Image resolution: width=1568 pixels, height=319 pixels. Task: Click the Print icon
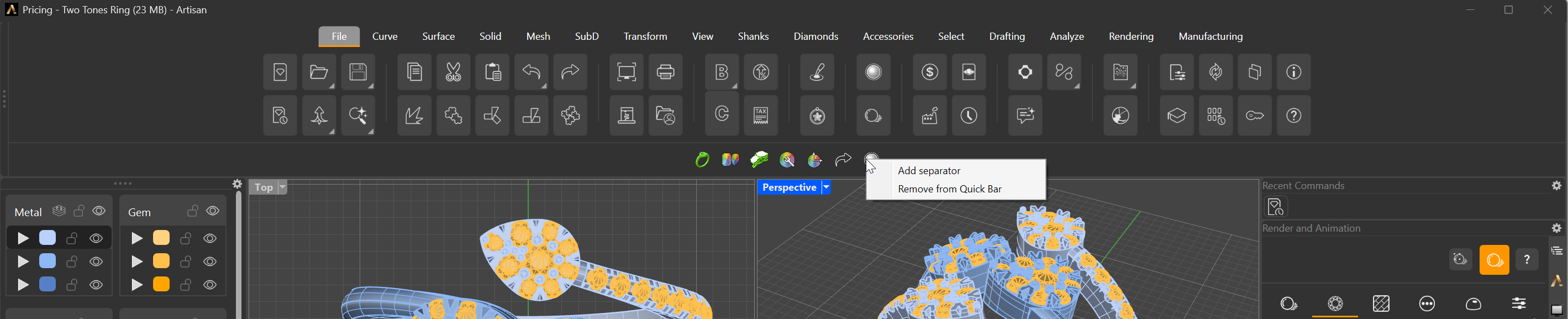click(665, 72)
